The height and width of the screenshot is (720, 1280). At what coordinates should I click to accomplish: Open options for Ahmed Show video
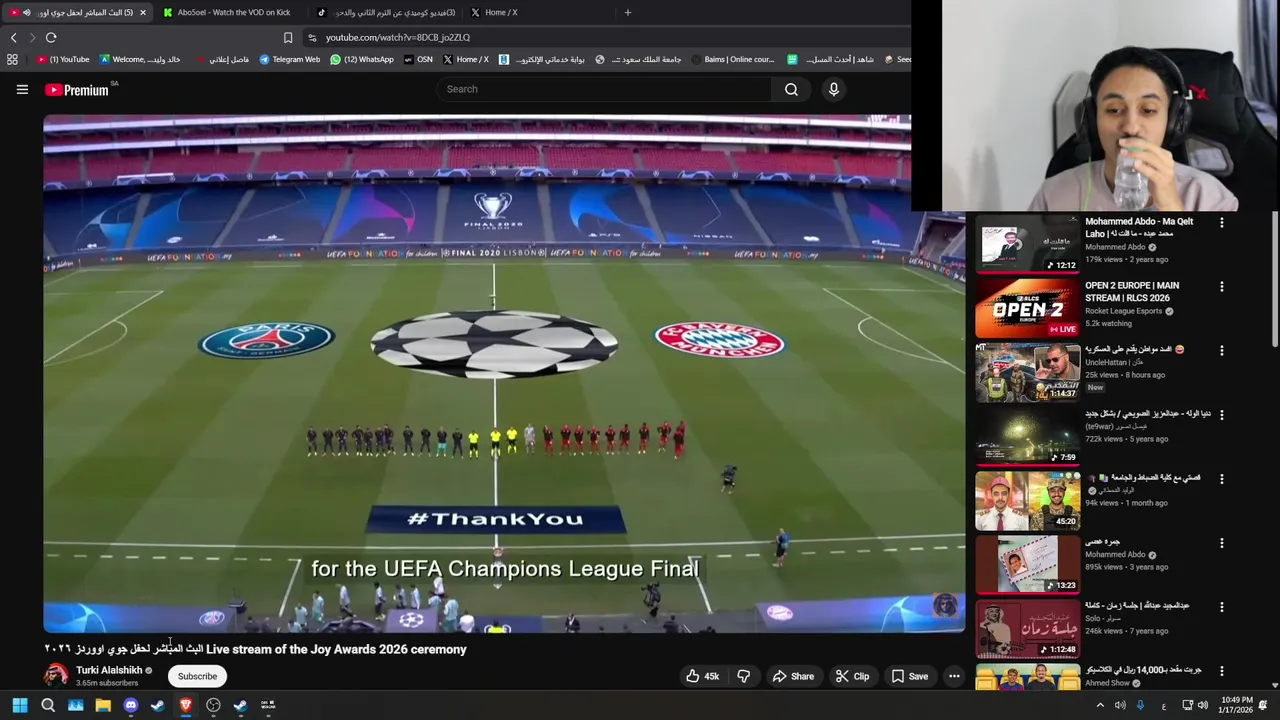(x=1221, y=671)
